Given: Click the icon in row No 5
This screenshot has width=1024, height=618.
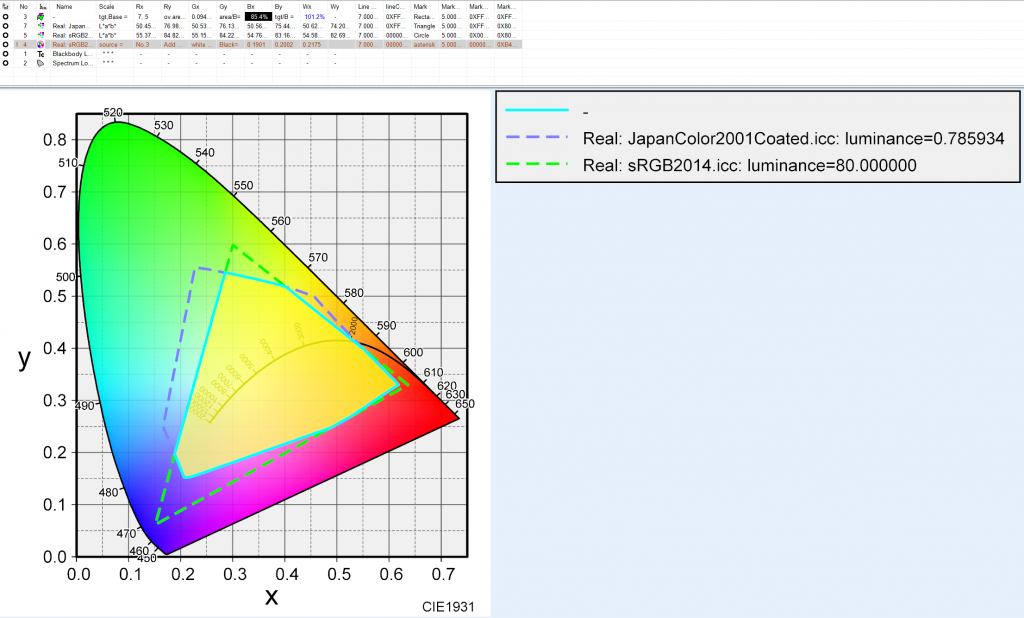Looking at the screenshot, I should (x=41, y=35).
